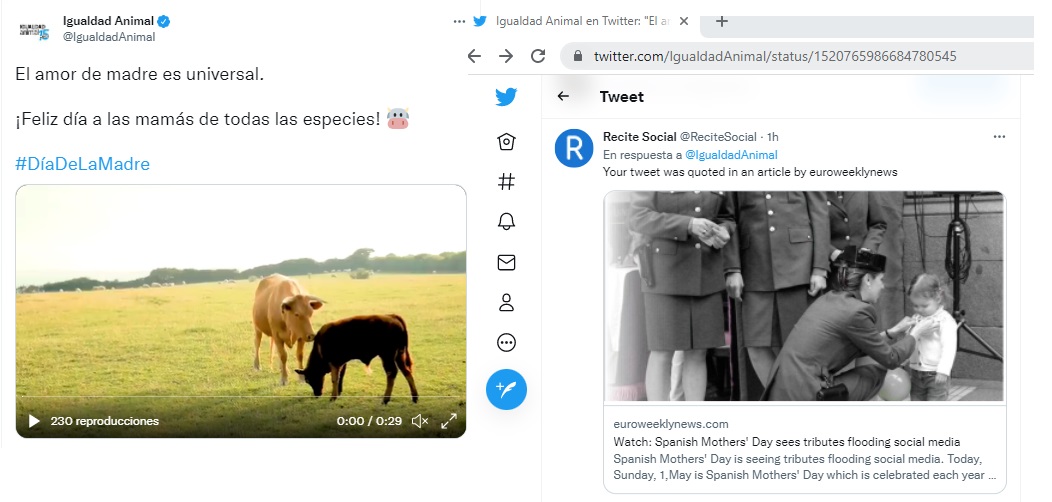Viewport: 1052px width, 502px height.
Task: Open the Explore hashtag icon in sidebar
Action: point(506,181)
